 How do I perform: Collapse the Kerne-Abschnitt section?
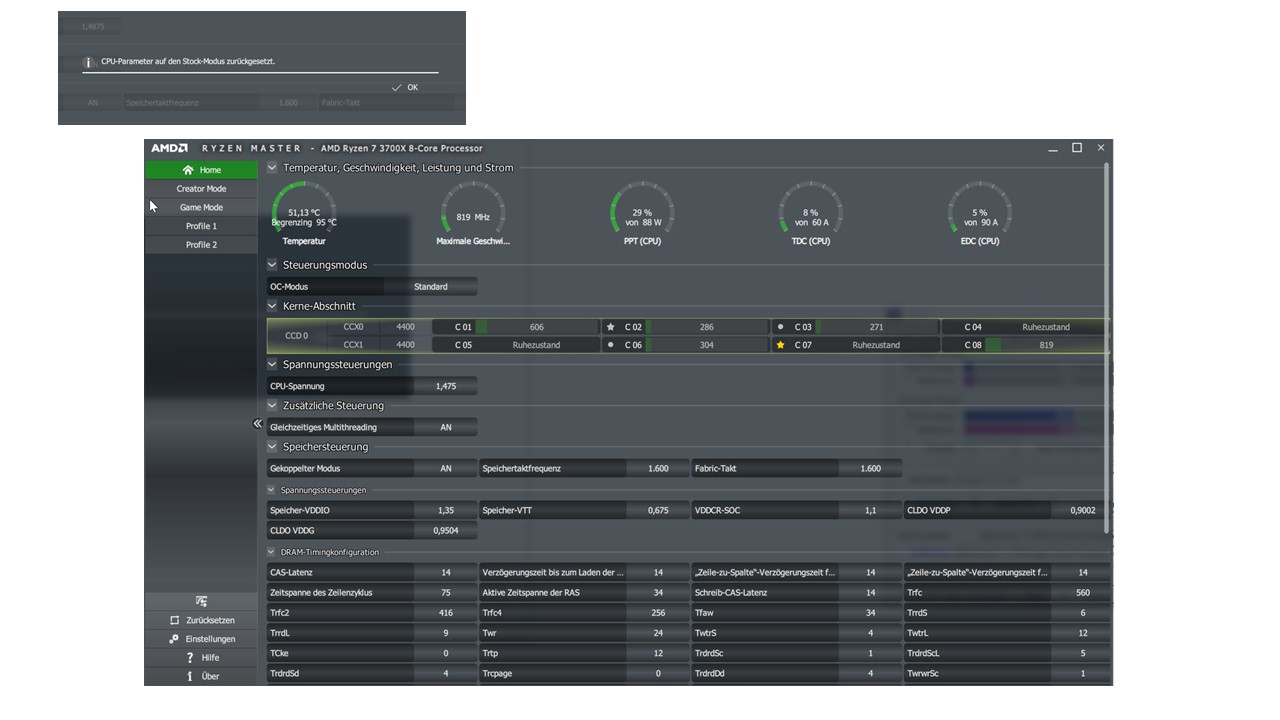tap(272, 306)
